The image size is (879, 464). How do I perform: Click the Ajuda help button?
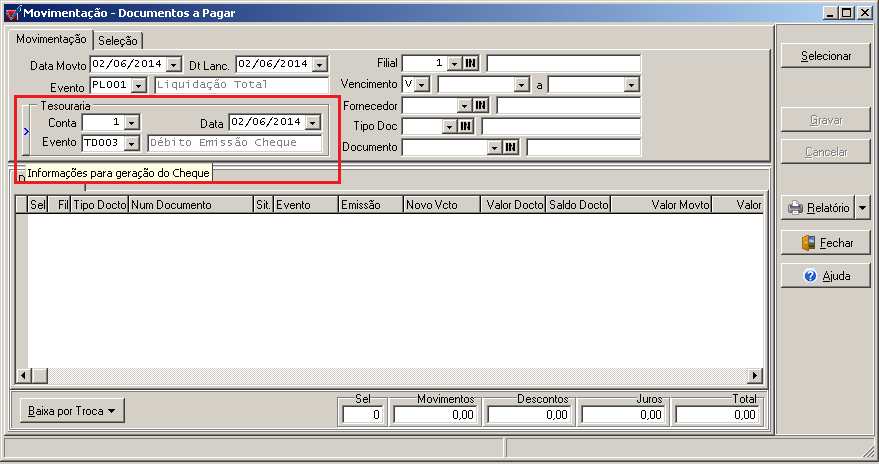point(825,276)
